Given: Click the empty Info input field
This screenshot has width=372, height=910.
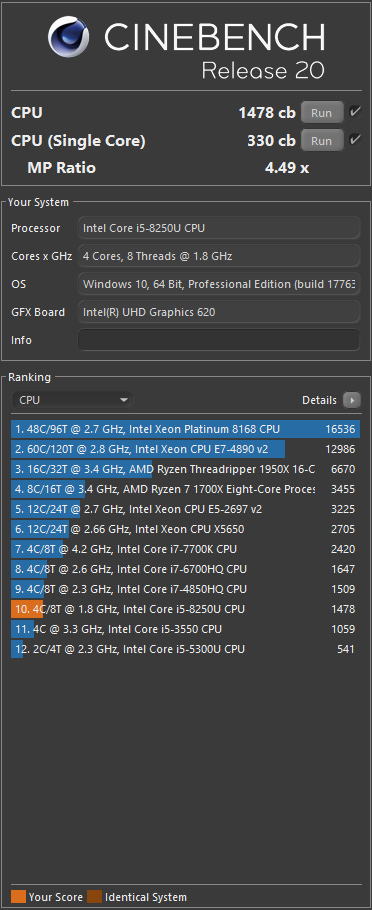Looking at the screenshot, I should [x=219, y=340].
